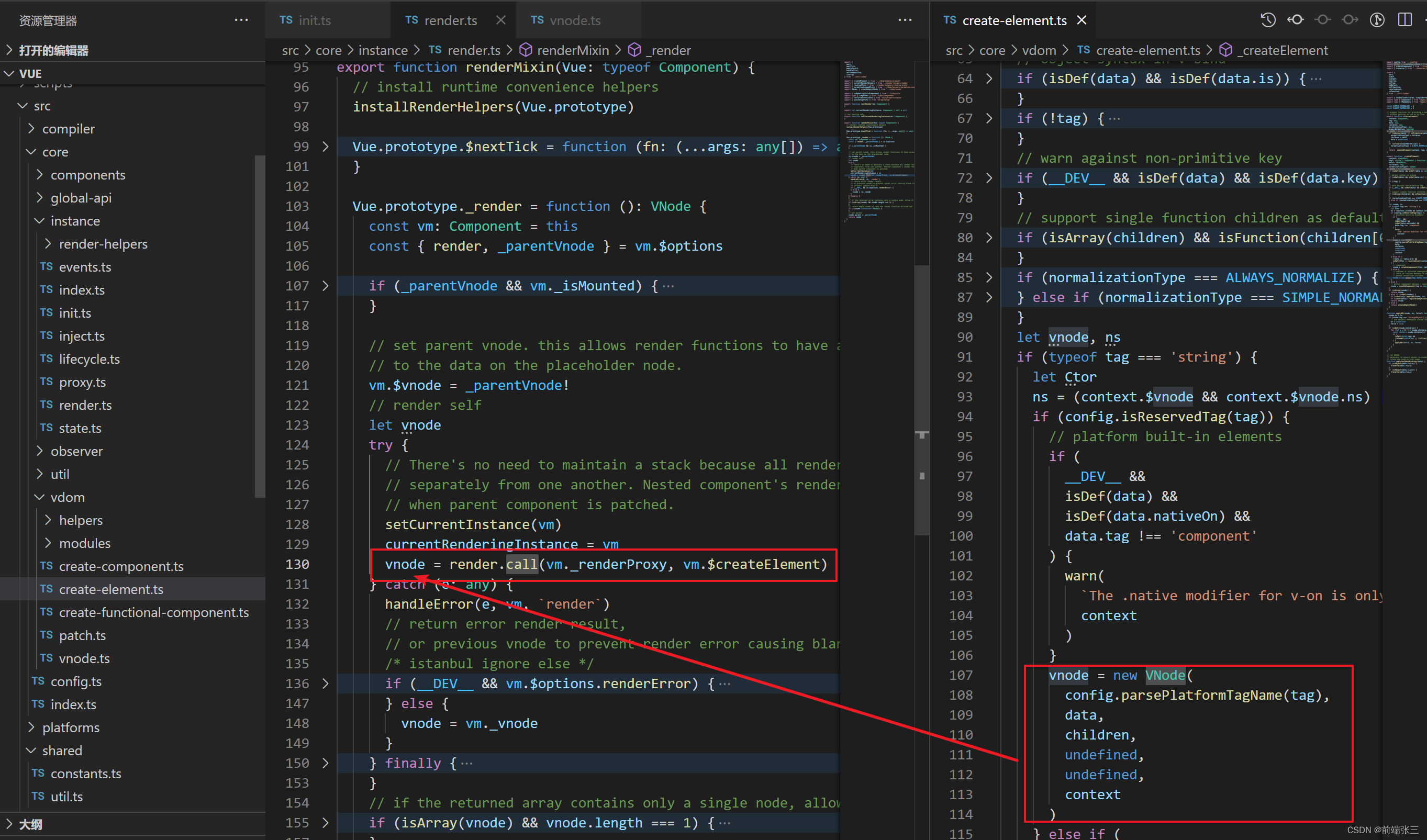Expand the render-helpers folder
Screen dimensions: 1427x840
(132, 244)
